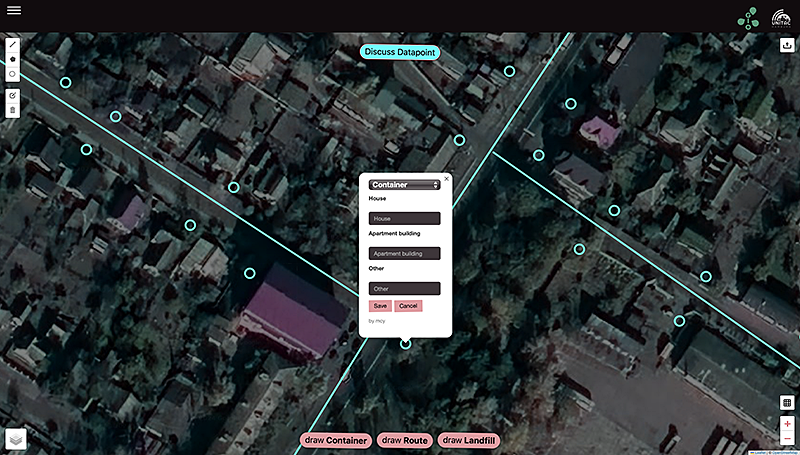This screenshot has width=800, height=455.
Task: Cancel the datapoint popup form
Action: coord(408,305)
